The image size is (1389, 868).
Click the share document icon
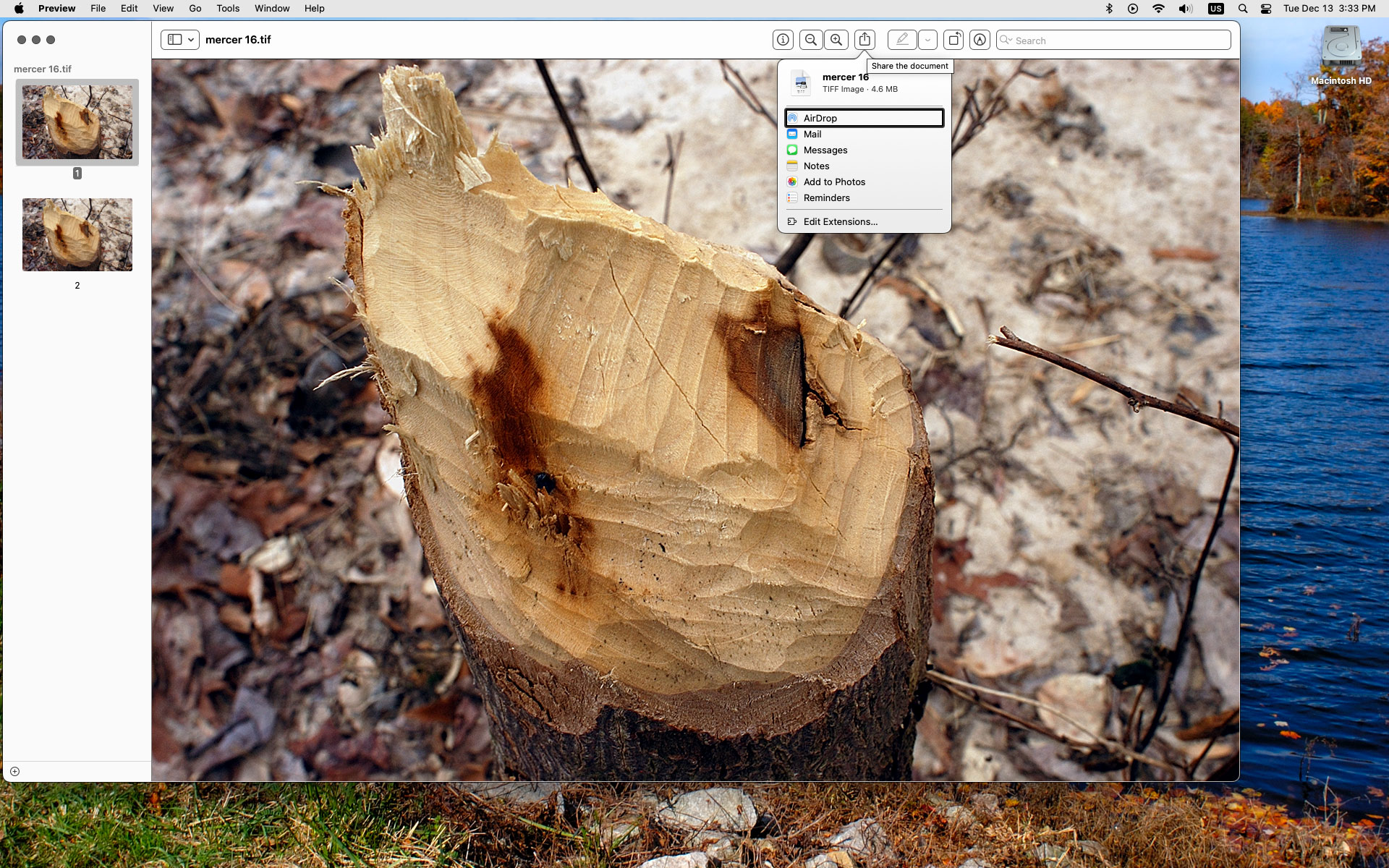click(863, 40)
